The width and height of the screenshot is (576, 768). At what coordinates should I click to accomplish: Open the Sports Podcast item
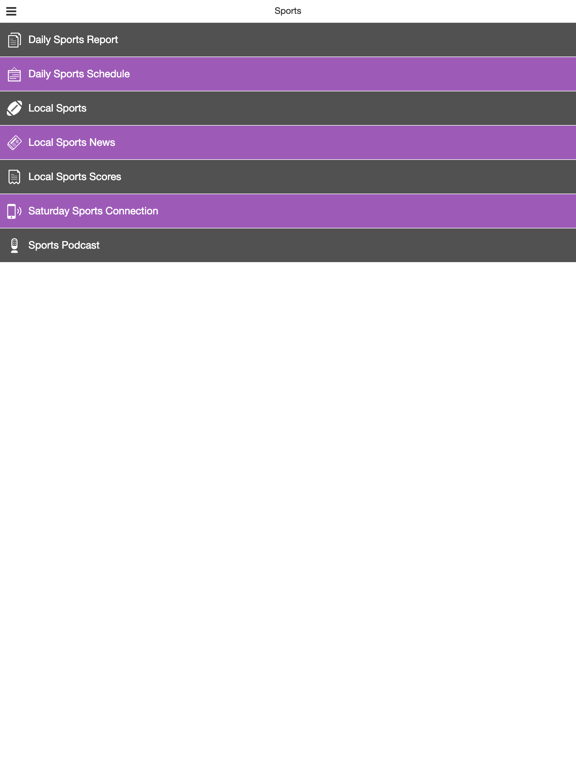288,245
